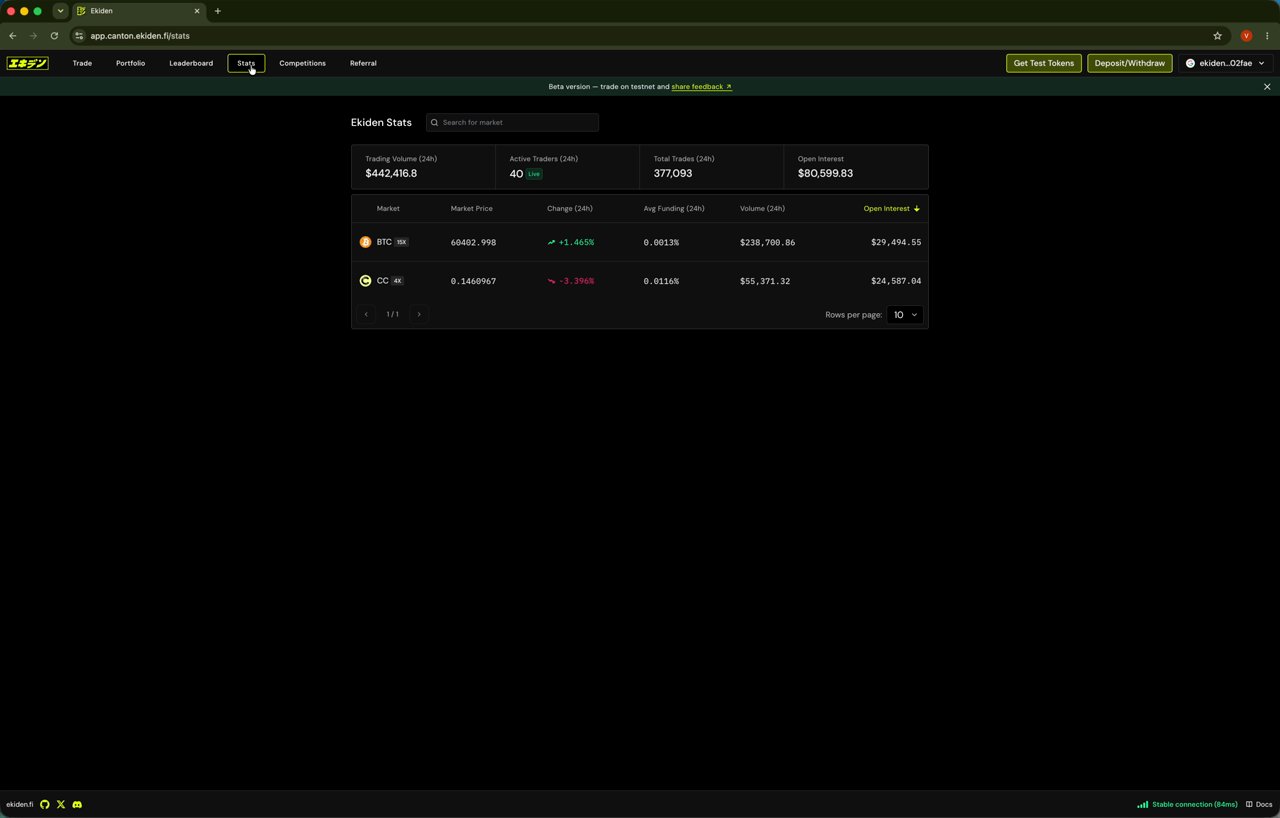This screenshot has width=1280, height=818.
Task: Click the search magnifier icon
Action: [x=434, y=122]
